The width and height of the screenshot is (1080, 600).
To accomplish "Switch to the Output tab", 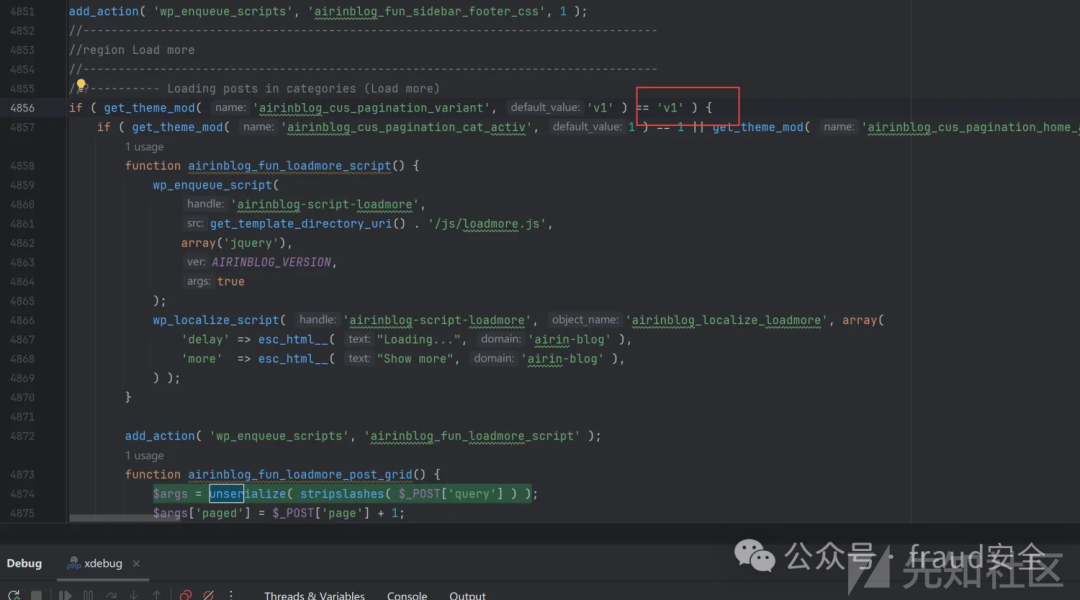I will click(x=467, y=596).
